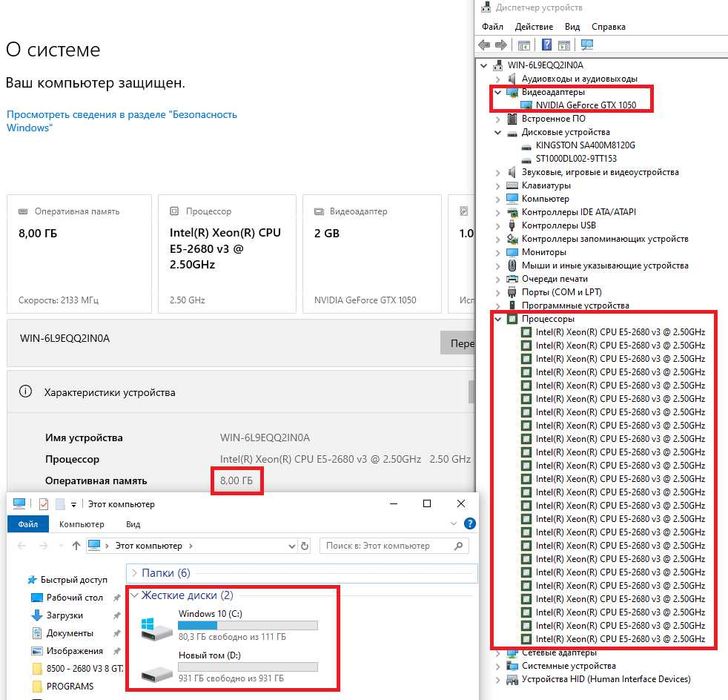This screenshot has height=700, width=728.
Task: Open quick access toolbar customize dropdown
Action: (x=73, y=504)
